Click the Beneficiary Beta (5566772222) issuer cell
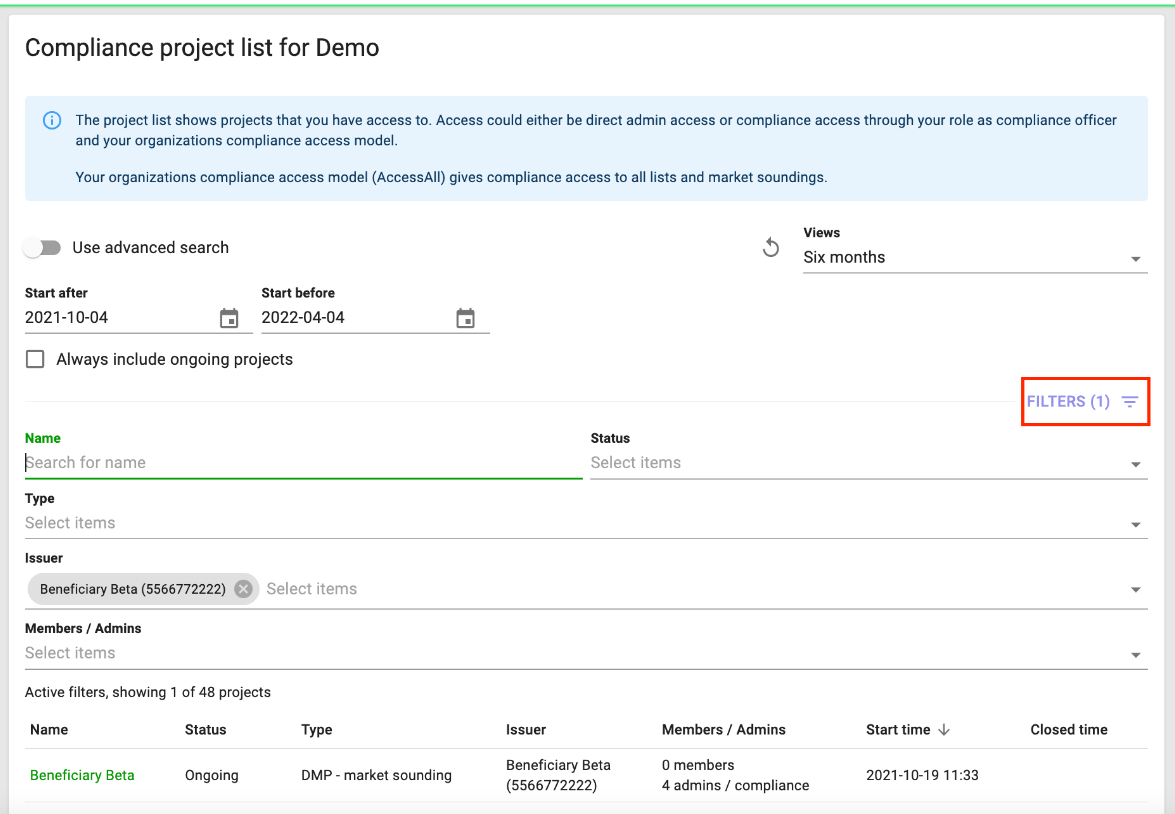1175x814 pixels. [558, 775]
